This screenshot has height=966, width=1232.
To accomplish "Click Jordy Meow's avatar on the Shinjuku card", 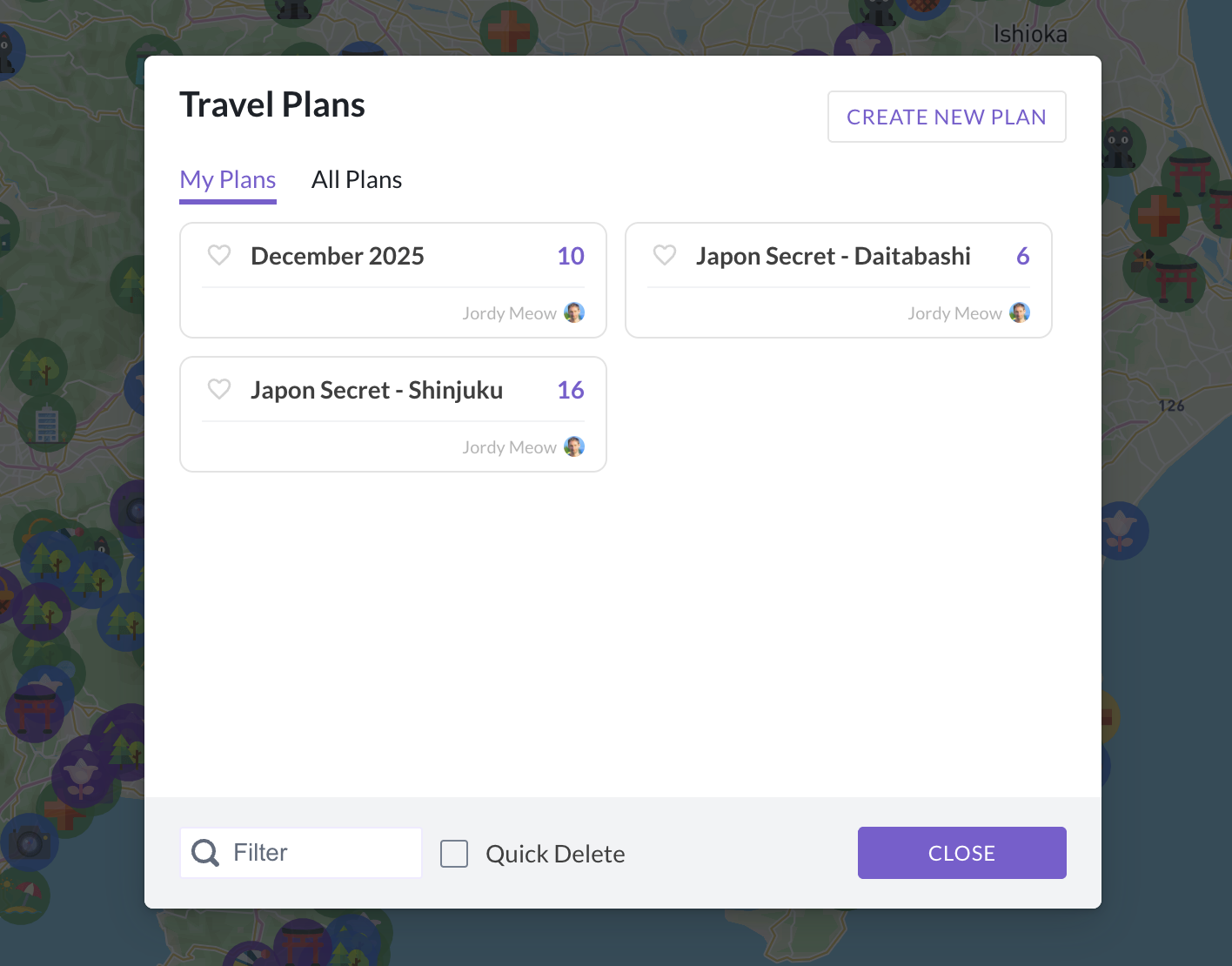I will click(x=574, y=446).
